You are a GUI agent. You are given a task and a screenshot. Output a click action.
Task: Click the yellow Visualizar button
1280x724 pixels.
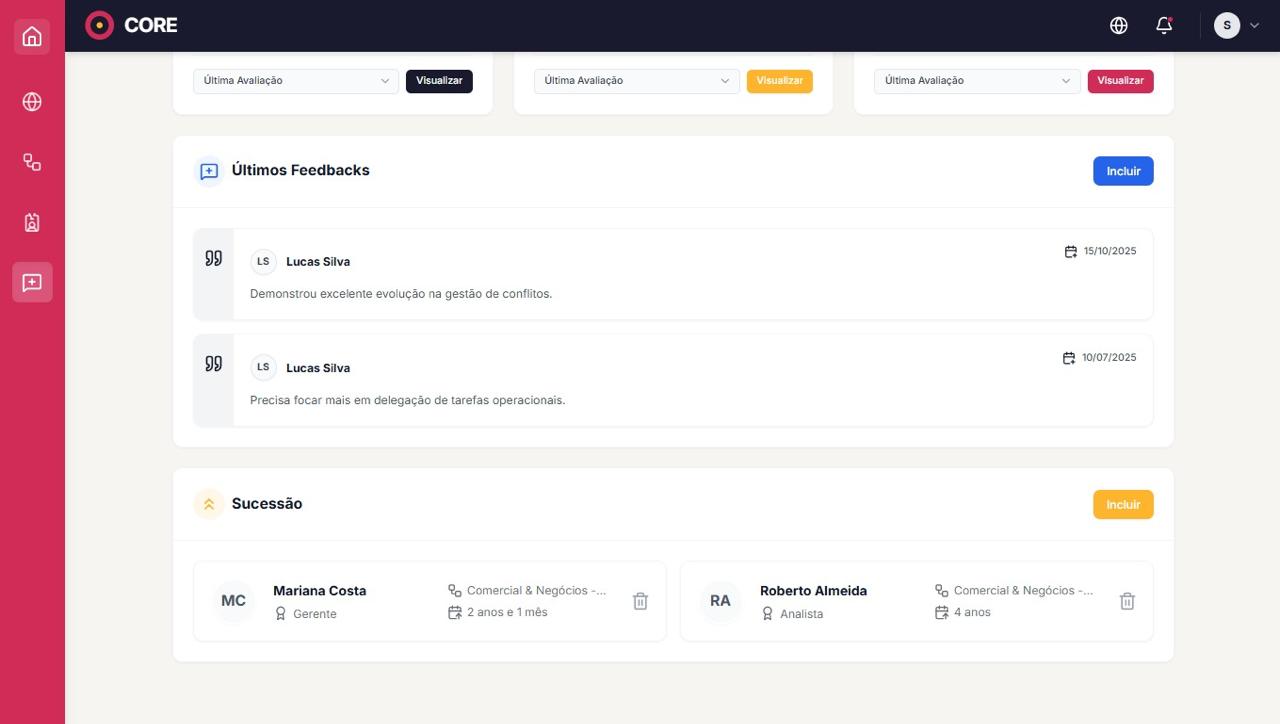[779, 81]
